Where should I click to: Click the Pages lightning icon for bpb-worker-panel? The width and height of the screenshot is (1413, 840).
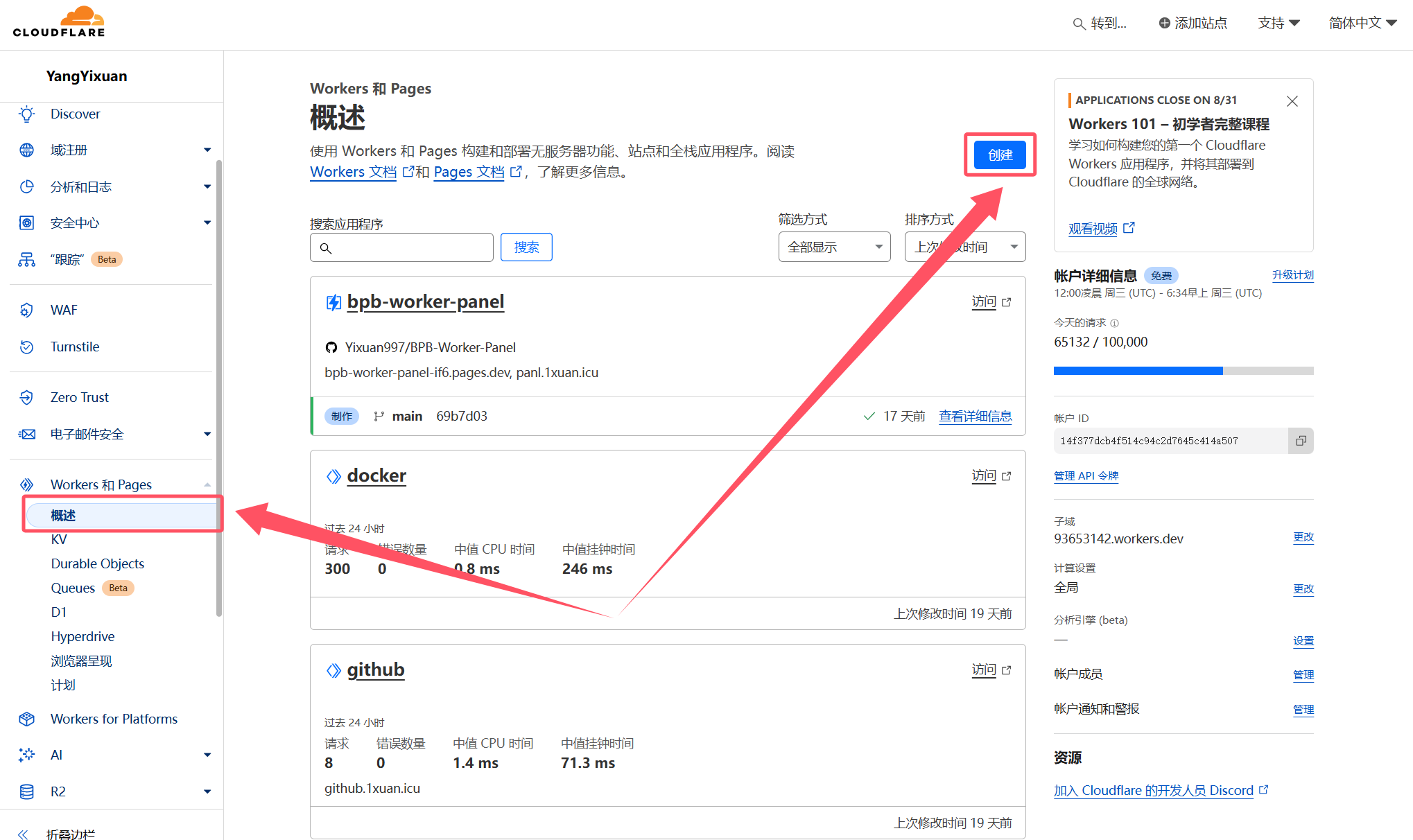click(333, 302)
